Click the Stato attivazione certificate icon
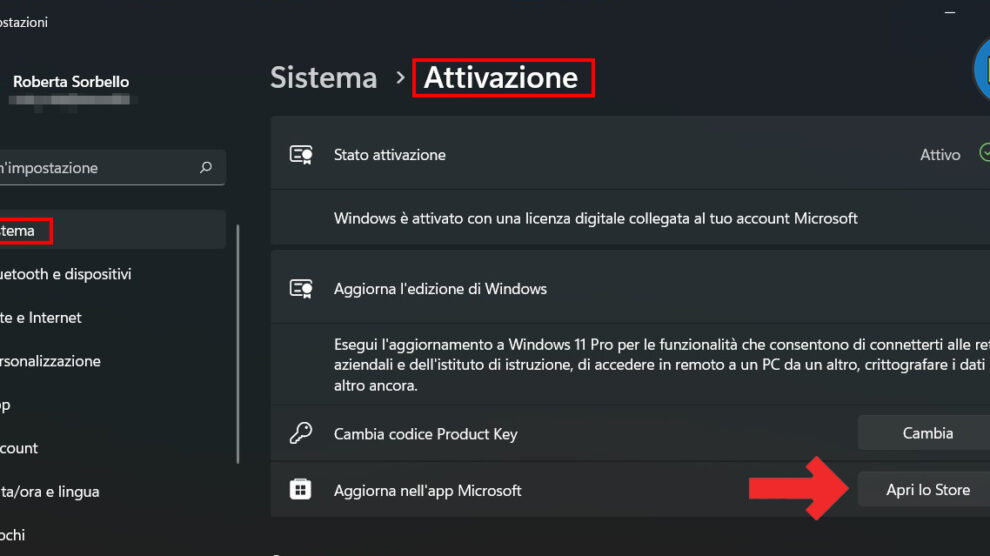This screenshot has width=990, height=556. pos(300,155)
